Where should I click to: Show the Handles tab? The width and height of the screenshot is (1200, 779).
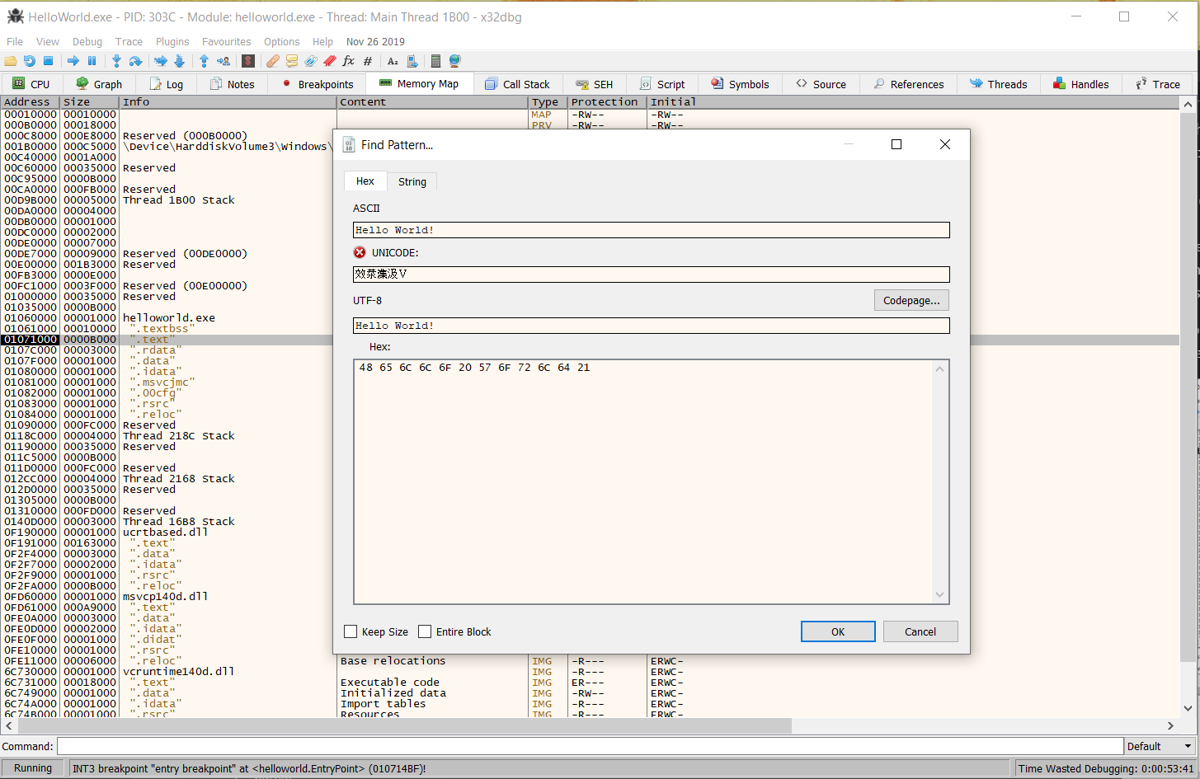click(x=1080, y=84)
